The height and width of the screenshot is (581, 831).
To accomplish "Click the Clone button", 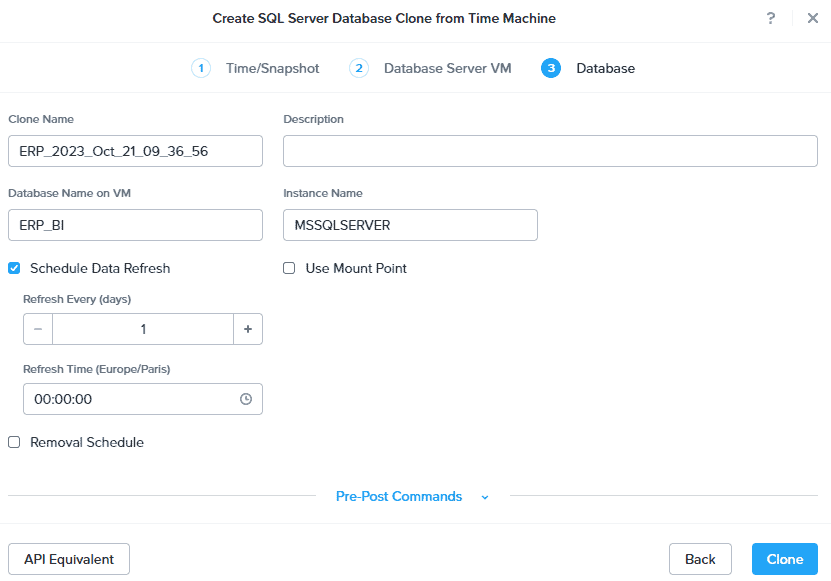I will pyautogui.click(x=784, y=559).
